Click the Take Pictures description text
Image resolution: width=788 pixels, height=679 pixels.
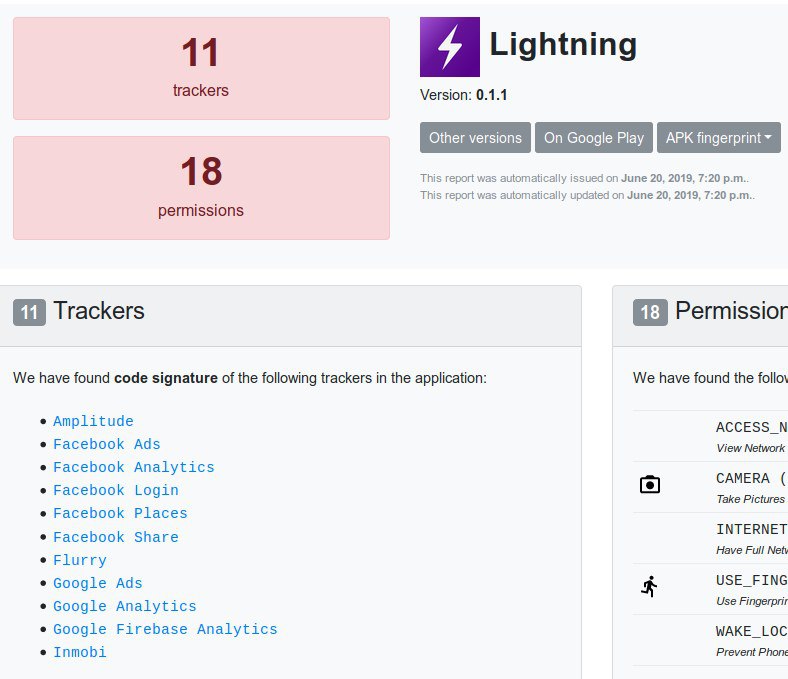pos(750,499)
